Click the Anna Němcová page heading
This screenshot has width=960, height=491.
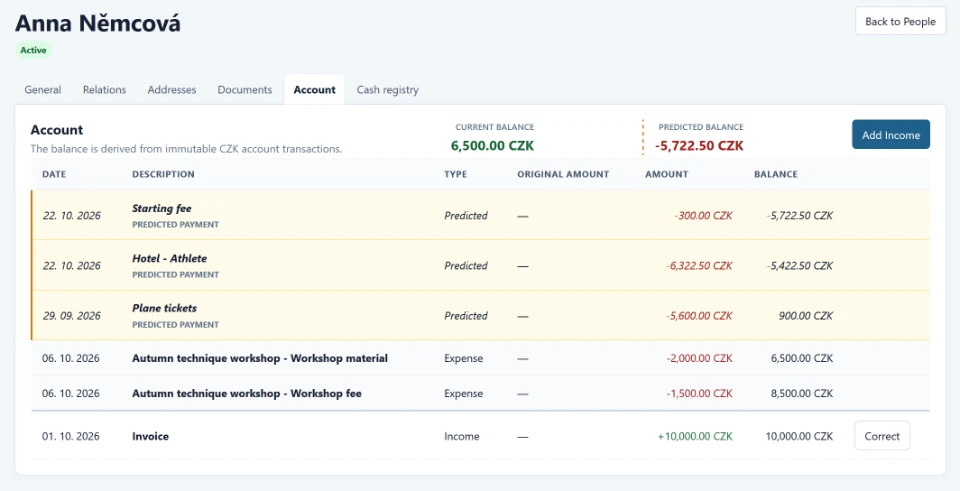pos(98,23)
